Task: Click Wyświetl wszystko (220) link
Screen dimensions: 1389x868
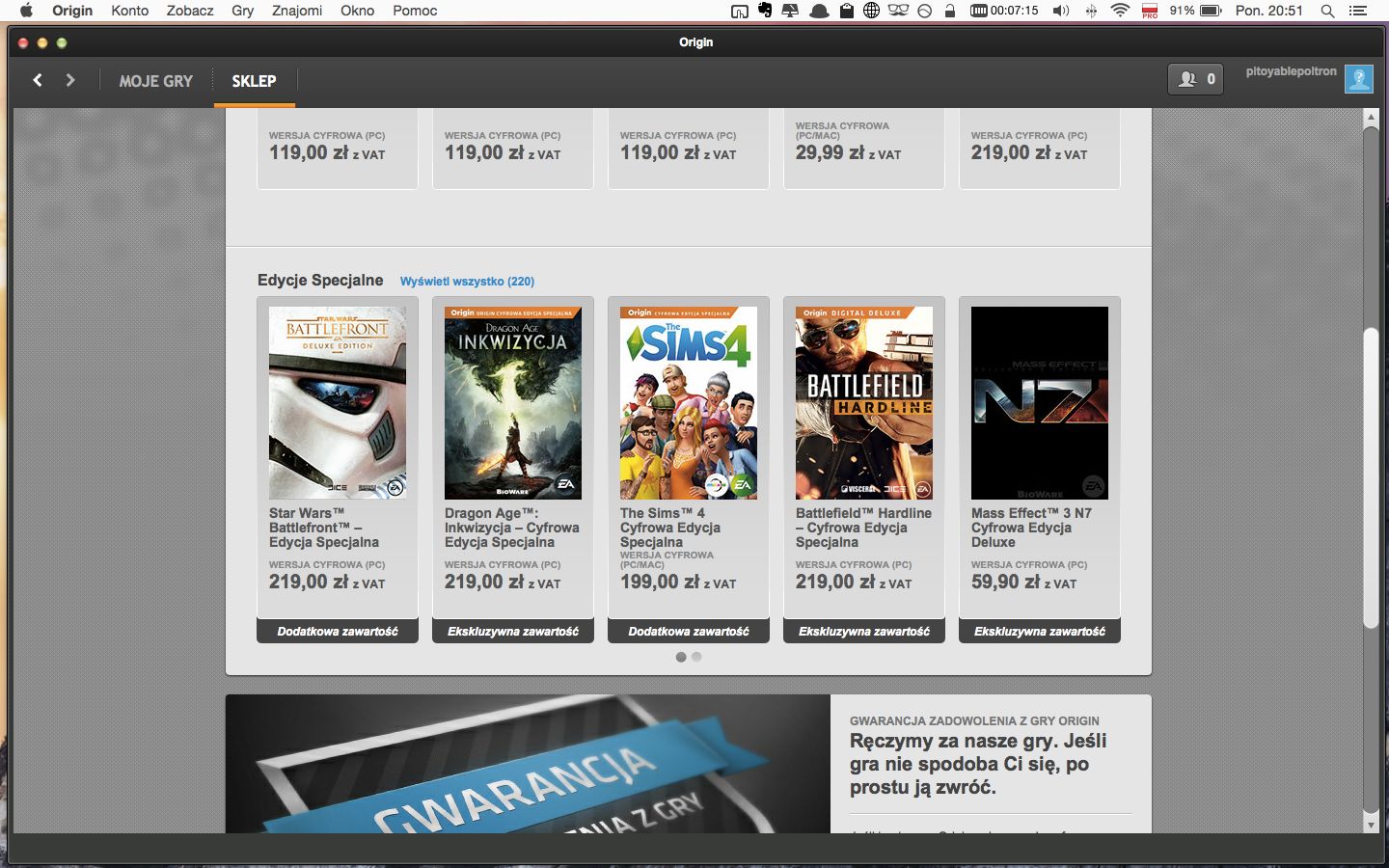Action: (x=467, y=282)
